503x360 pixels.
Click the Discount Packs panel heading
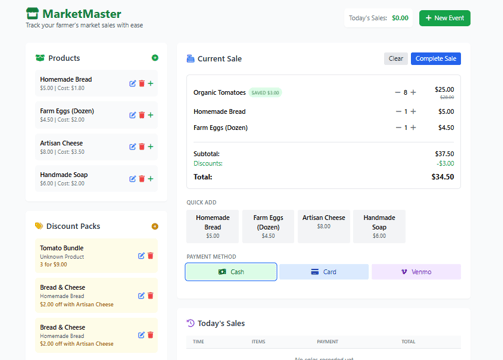(x=73, y=226)
